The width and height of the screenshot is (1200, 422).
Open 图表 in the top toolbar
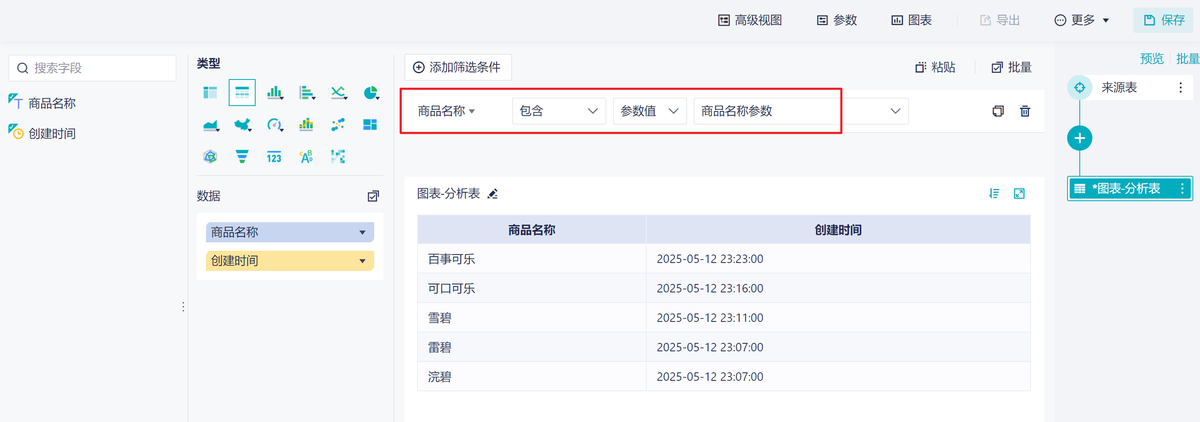[912, 20]
